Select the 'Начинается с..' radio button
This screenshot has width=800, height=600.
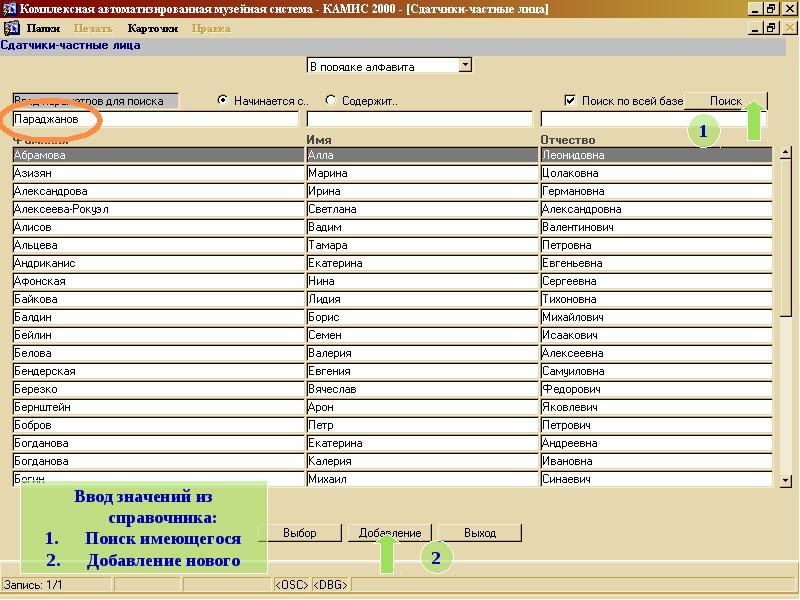click(223, 100)
